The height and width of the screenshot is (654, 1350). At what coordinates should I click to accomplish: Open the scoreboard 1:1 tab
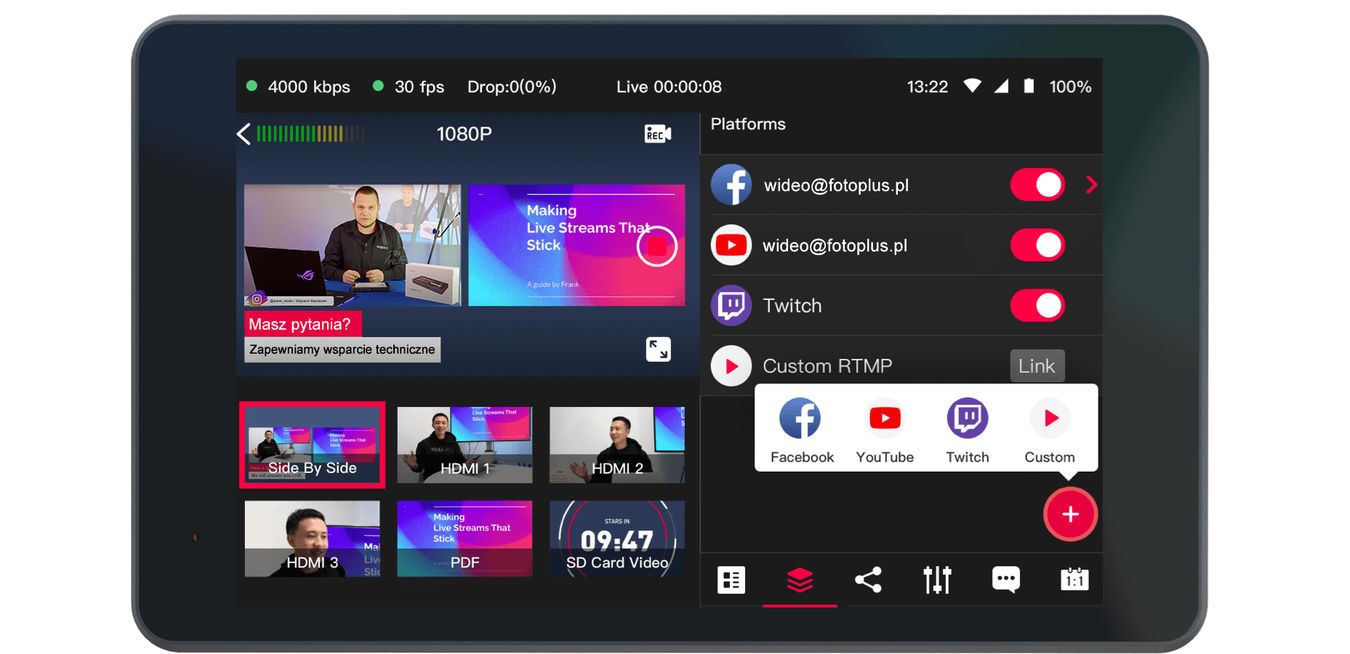1074,580
